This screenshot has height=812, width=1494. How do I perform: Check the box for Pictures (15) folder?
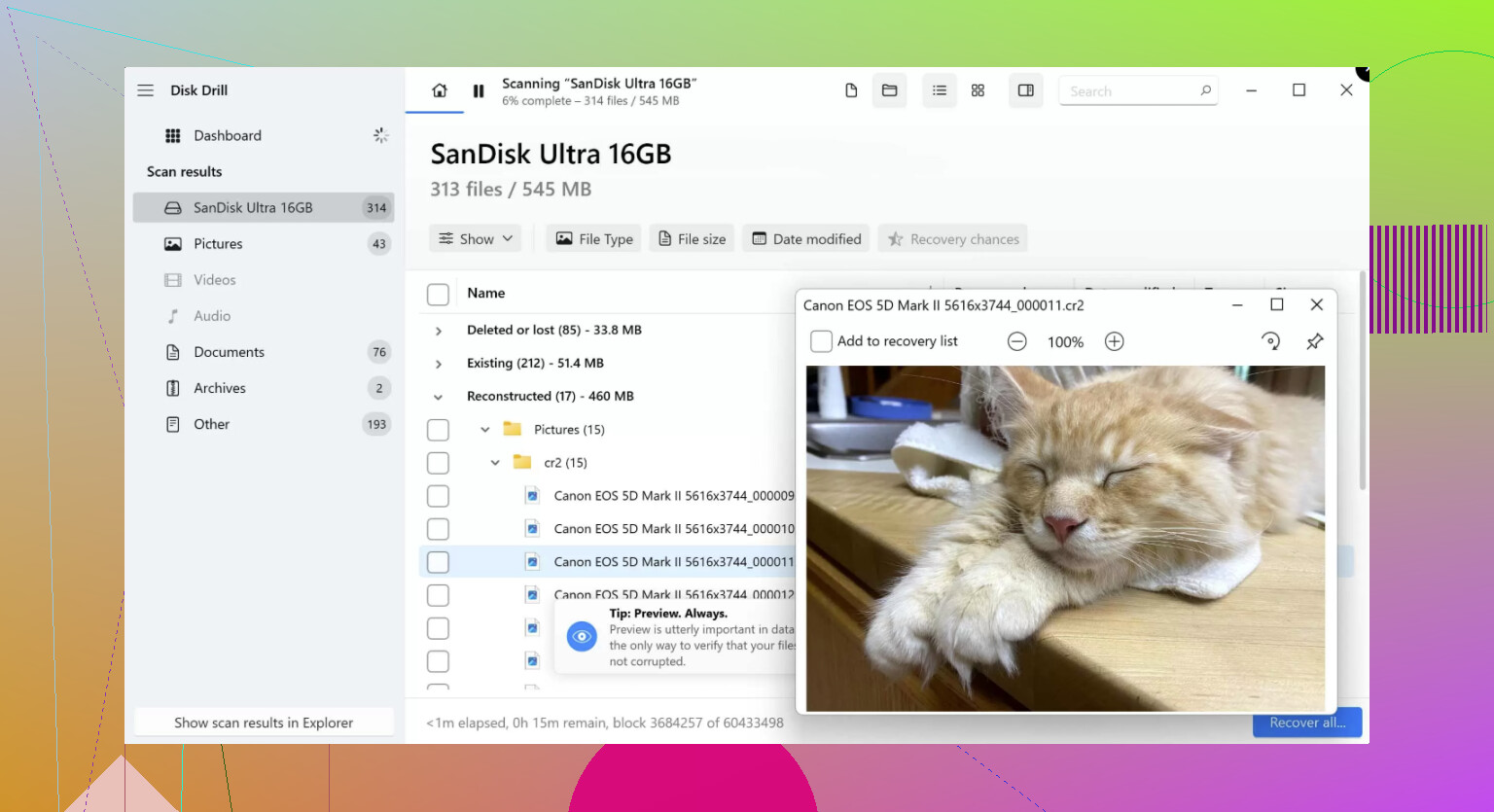[439, 430]
